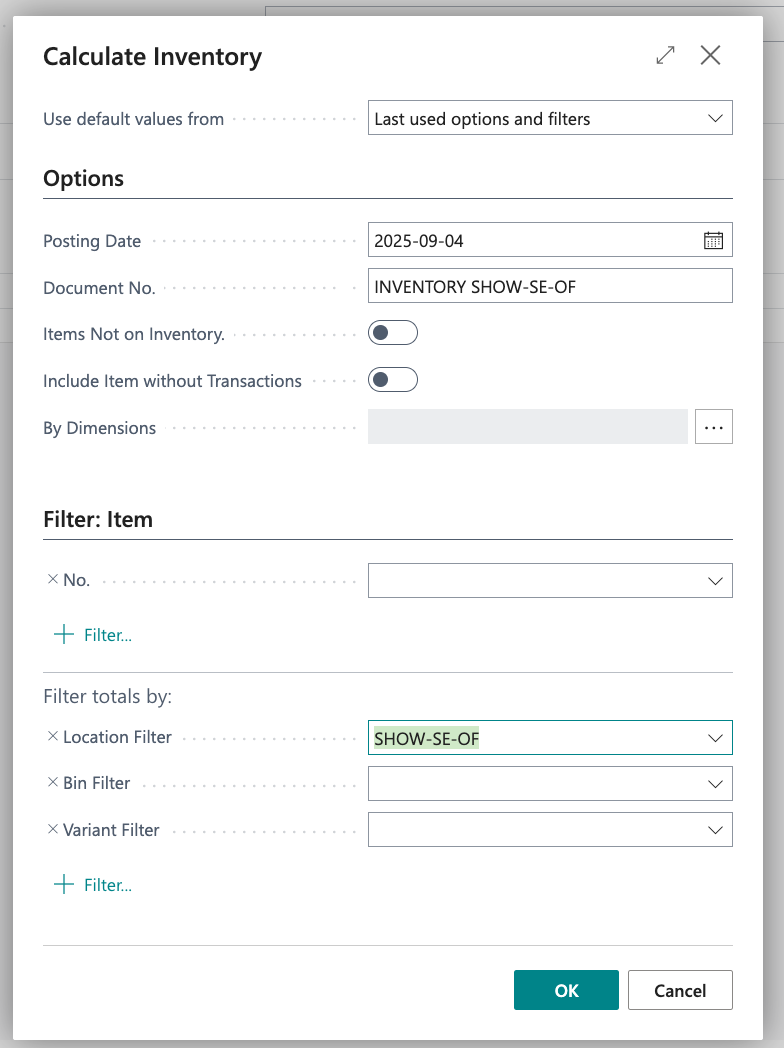Remove the Variant Filter with X
This screenshot has height=1048, width=784.
[53, 830]
